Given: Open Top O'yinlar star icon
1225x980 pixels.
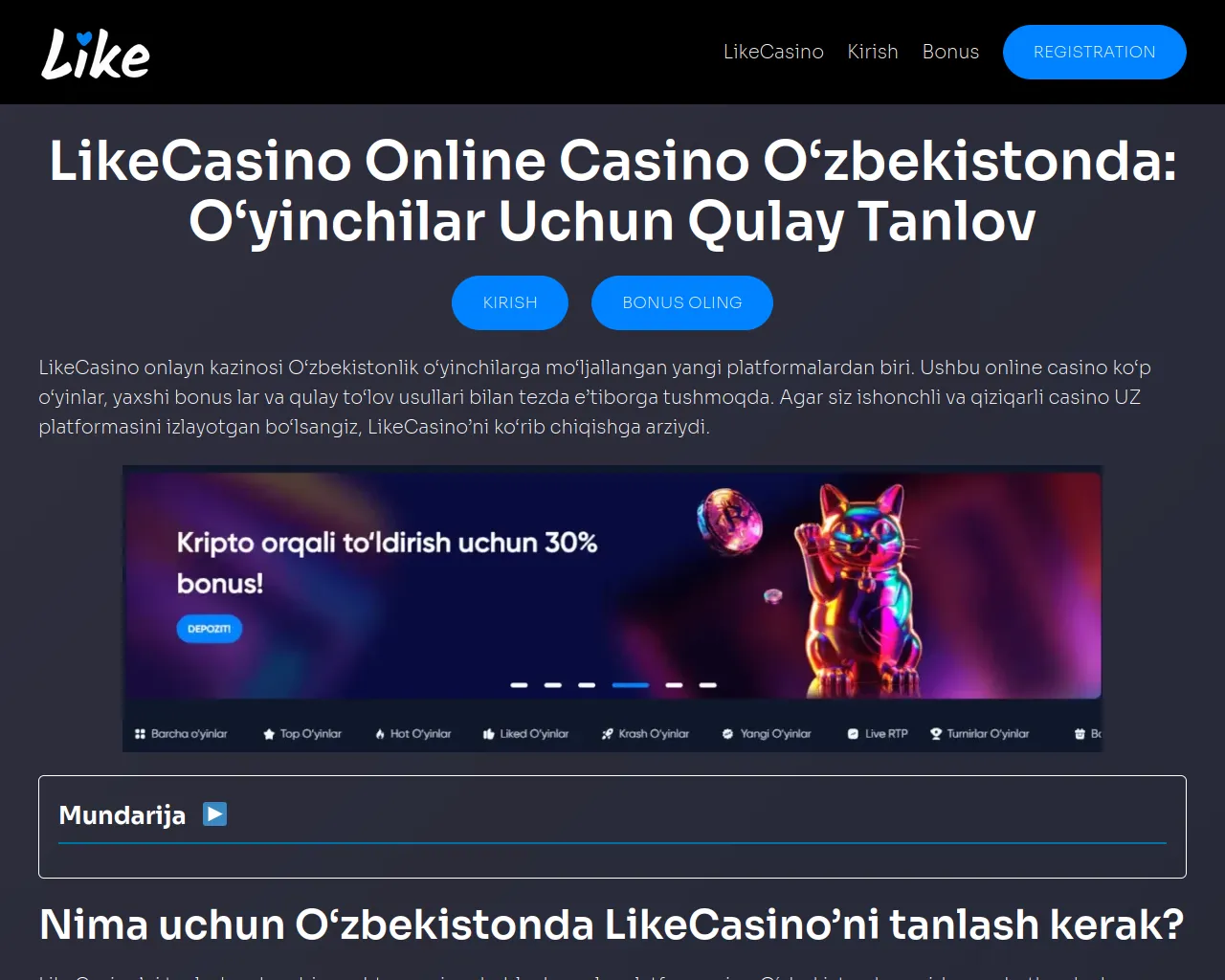Looking at the screenshot, I should coord(269,734).
